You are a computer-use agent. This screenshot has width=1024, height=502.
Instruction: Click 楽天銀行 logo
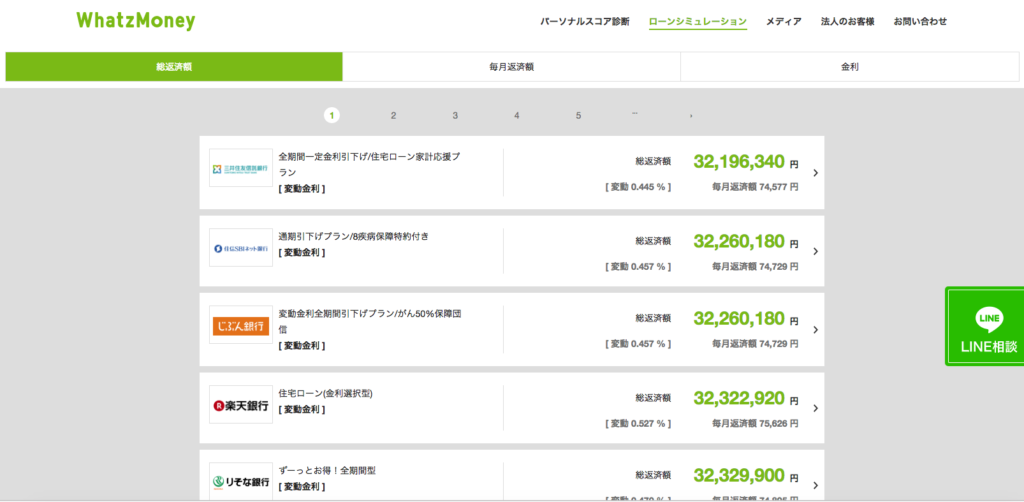pos(241,405)
